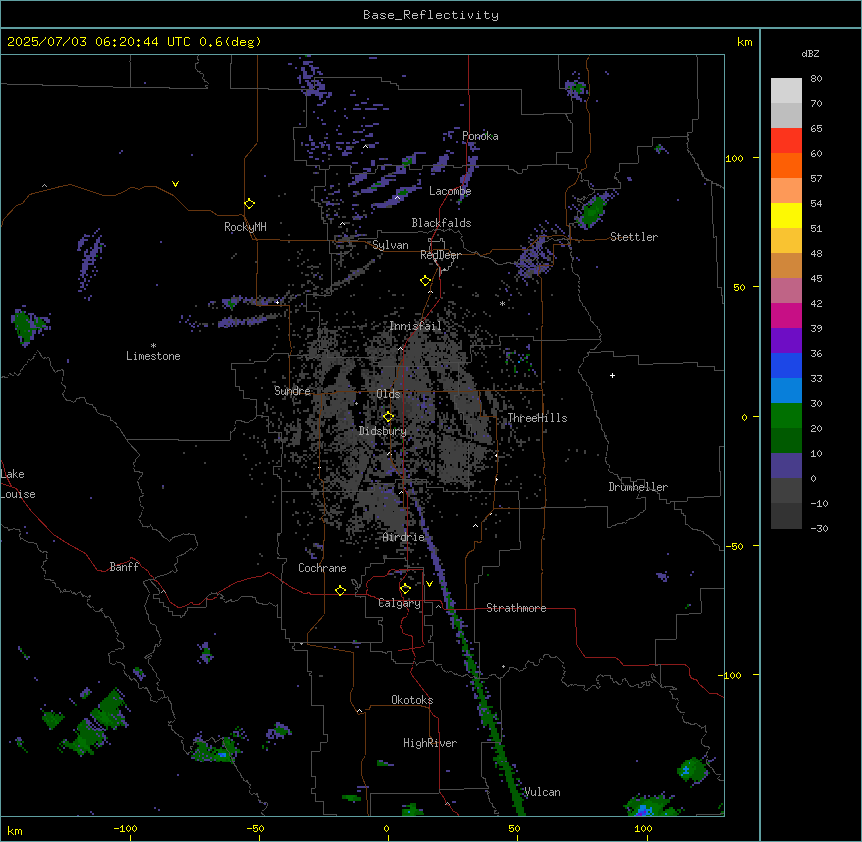Click the yellow V marker east of Calgary
Screen dimensions: 862x842
tap(429, 584)
